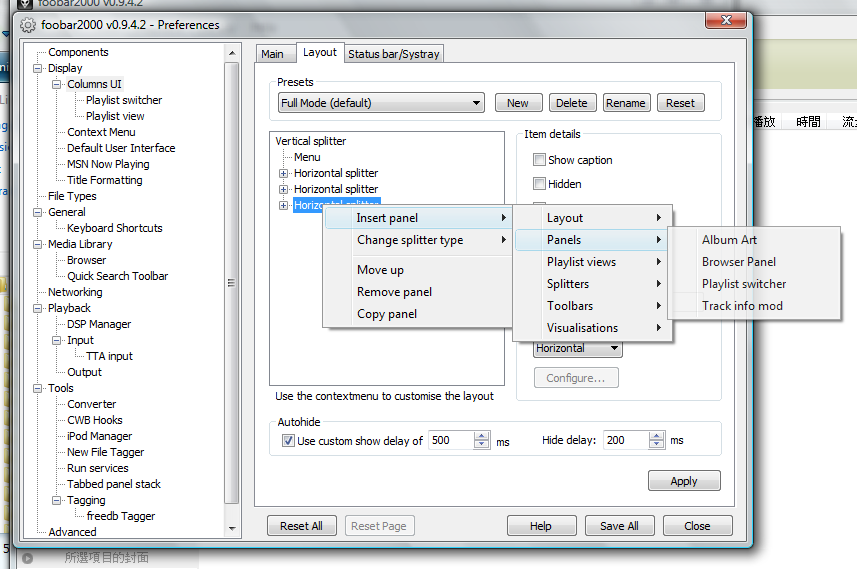Viewport: 857px width, 569px height.
Task: Insert Playlist switcher panel from submenu
Action: coord(754,284)
